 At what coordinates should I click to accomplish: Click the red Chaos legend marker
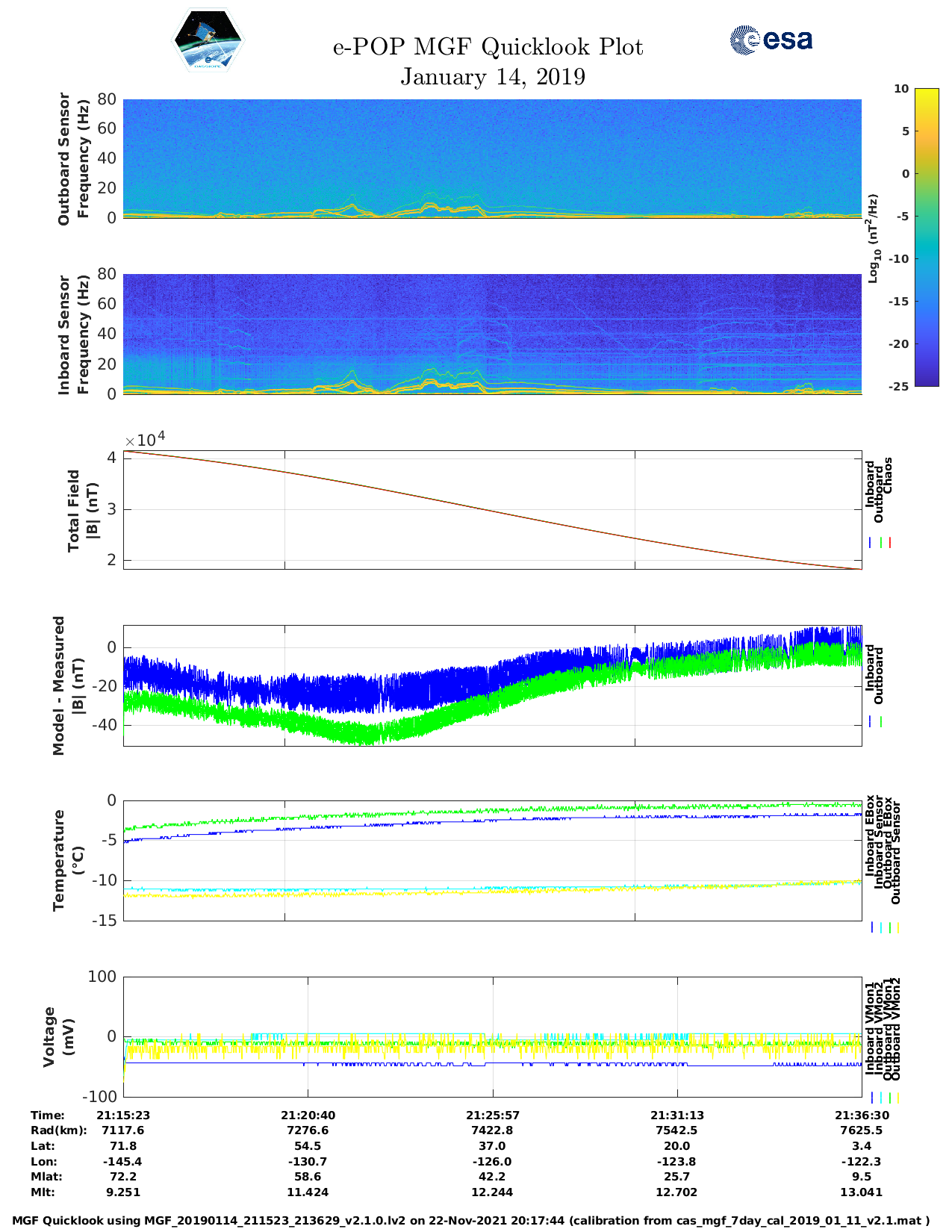890,543
